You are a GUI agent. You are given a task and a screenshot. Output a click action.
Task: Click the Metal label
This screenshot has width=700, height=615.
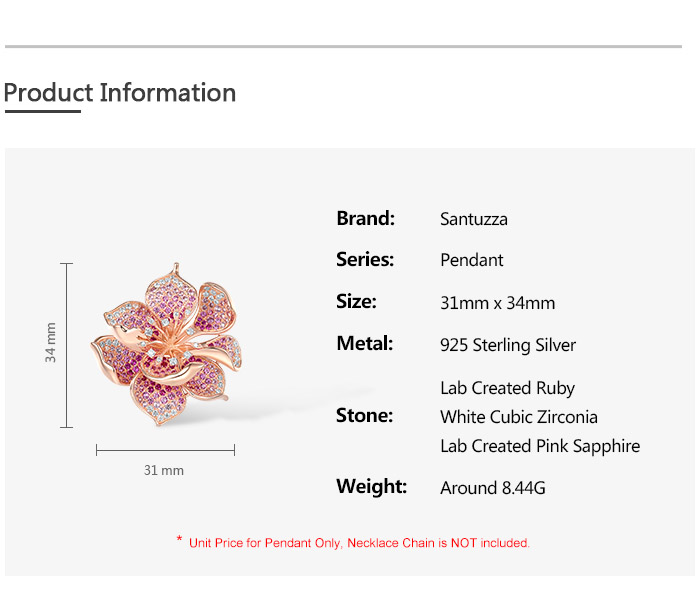[x=364, y=343]
